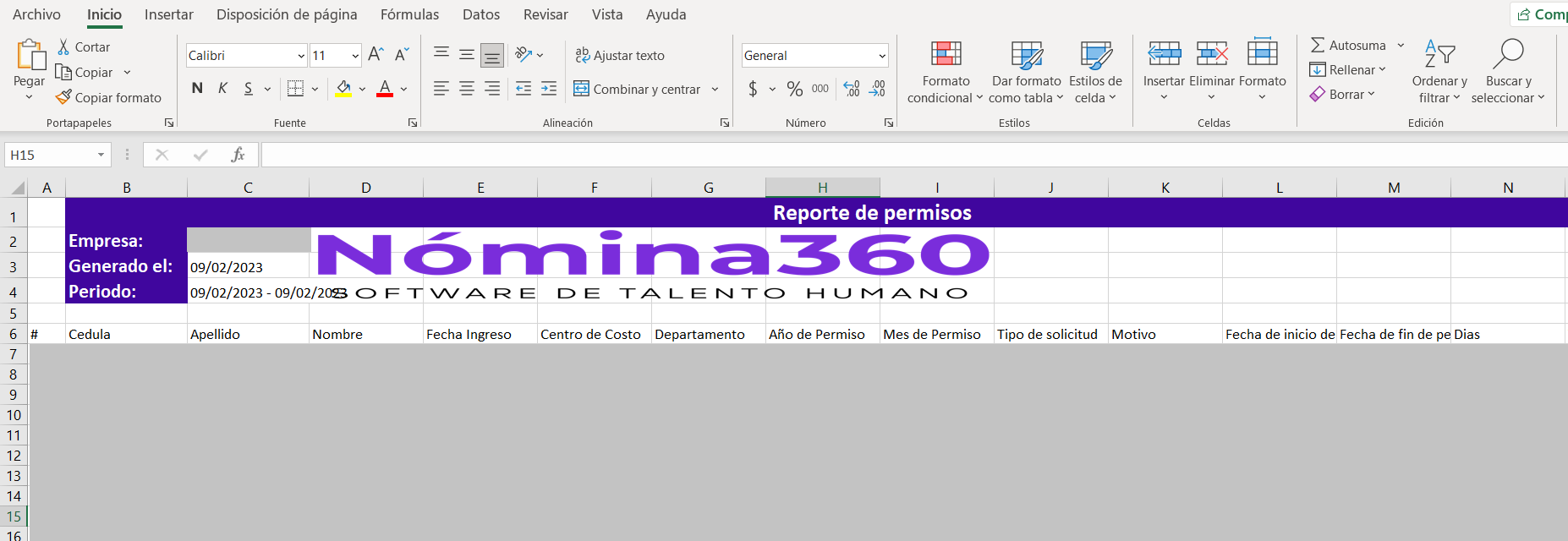Screen dimensions: 1568x541
Task: Click the insert function fx icon
Action: (x=238, y=155)
